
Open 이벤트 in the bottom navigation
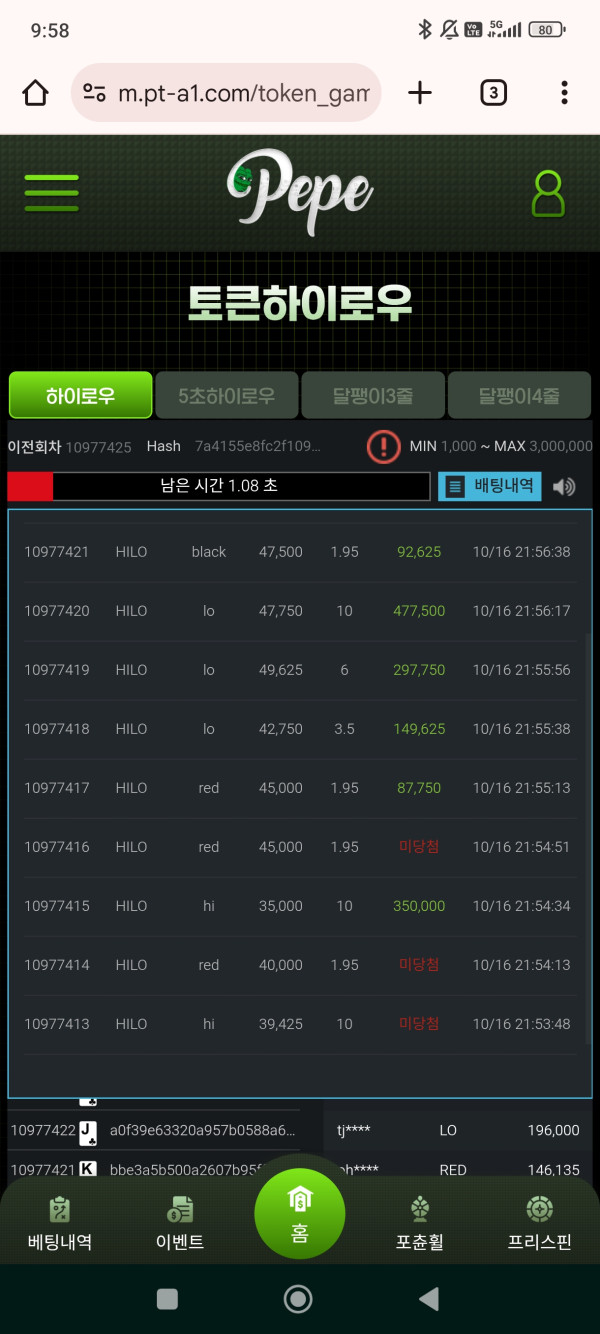point(180,1224)
